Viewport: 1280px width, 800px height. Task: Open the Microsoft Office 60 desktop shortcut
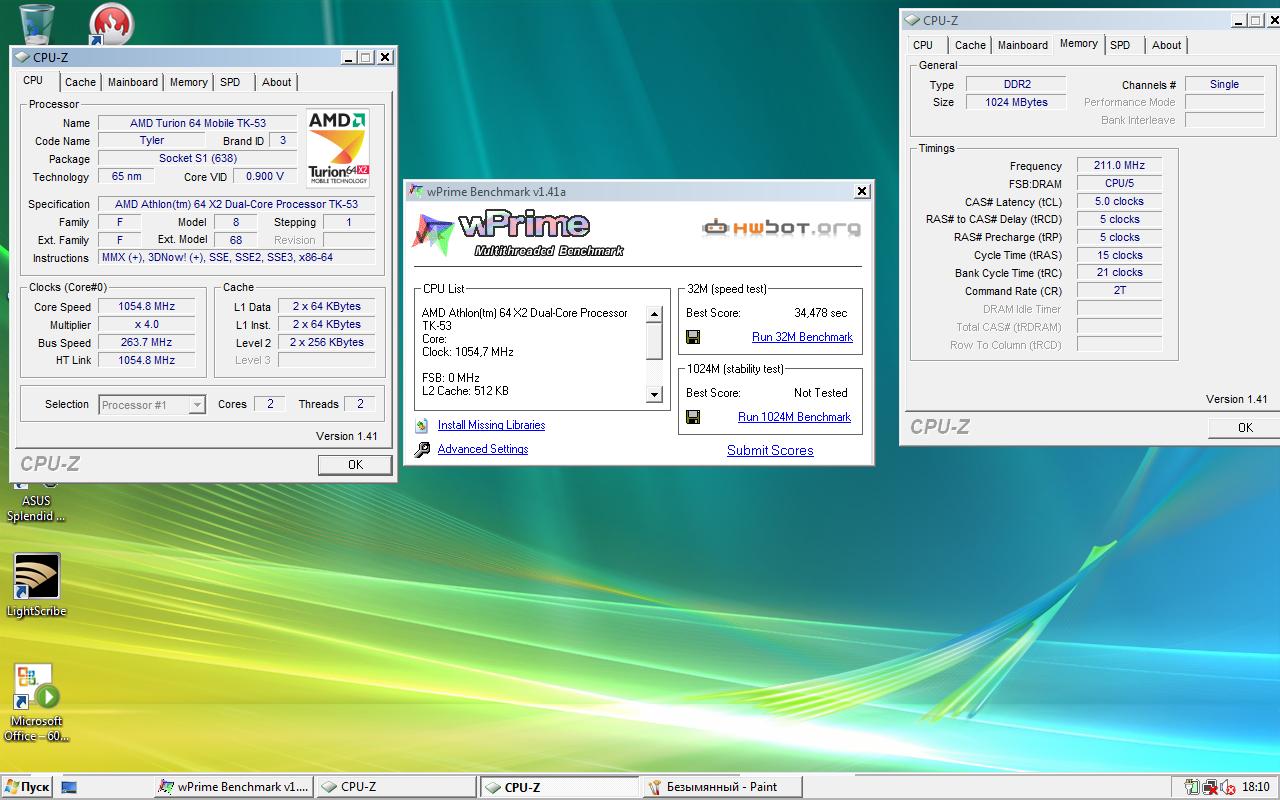pyautogui.click(x=36, y=704)
